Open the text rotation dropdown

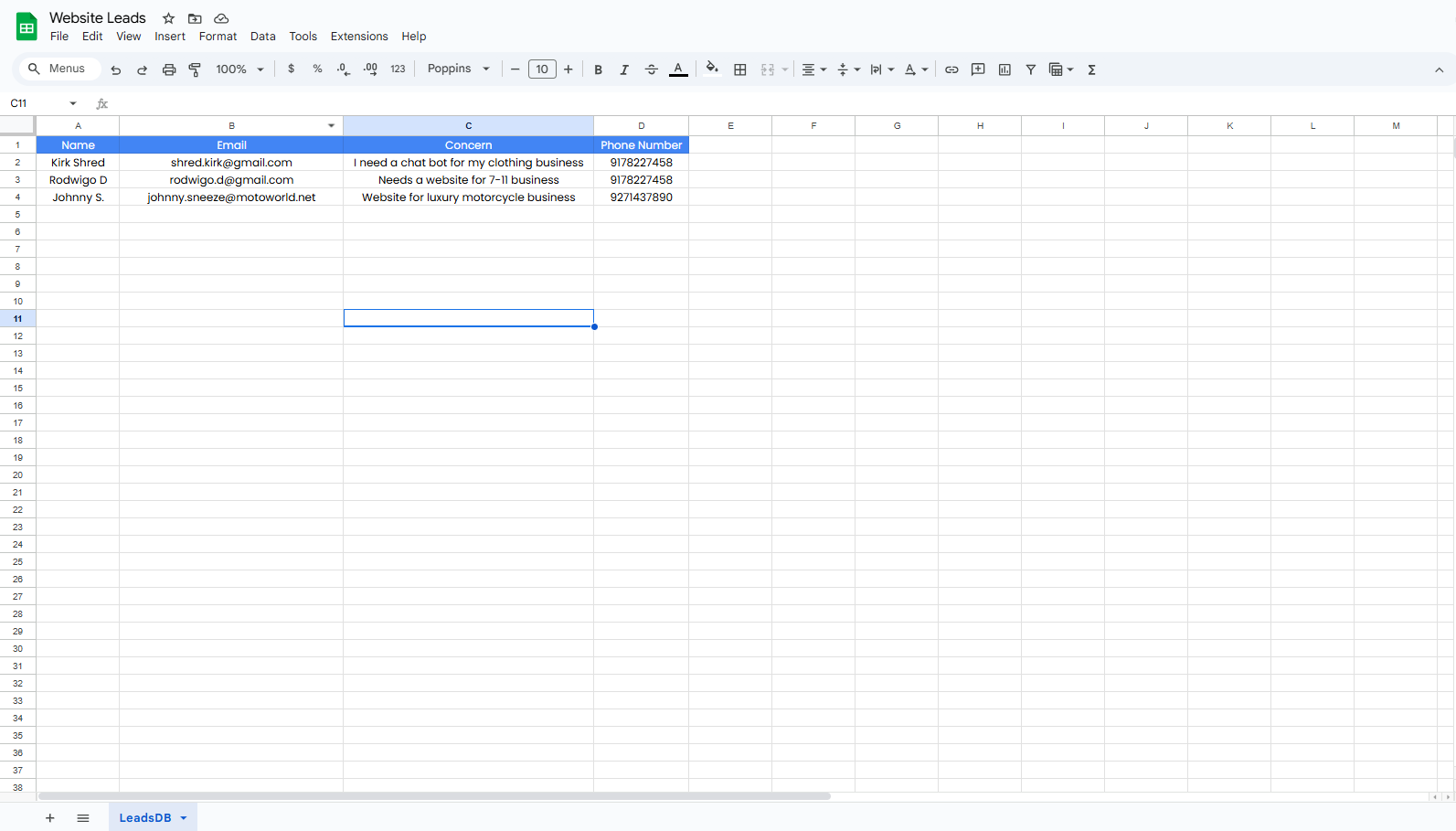(916, 69)
